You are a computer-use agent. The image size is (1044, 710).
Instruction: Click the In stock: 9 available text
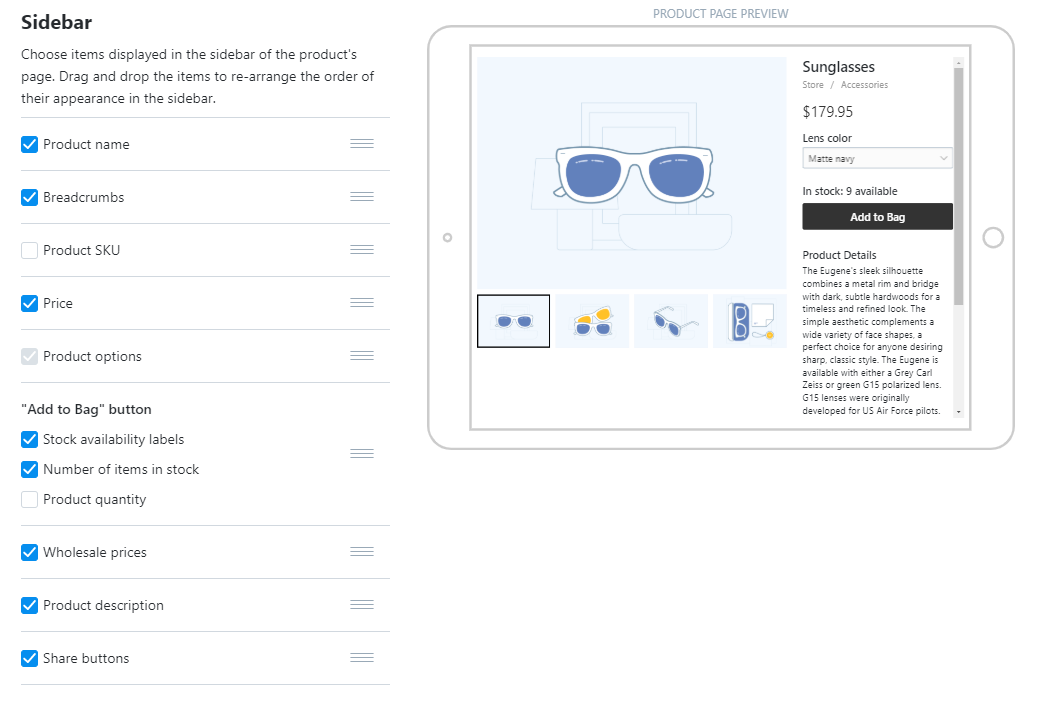click(x=850, y=191)
